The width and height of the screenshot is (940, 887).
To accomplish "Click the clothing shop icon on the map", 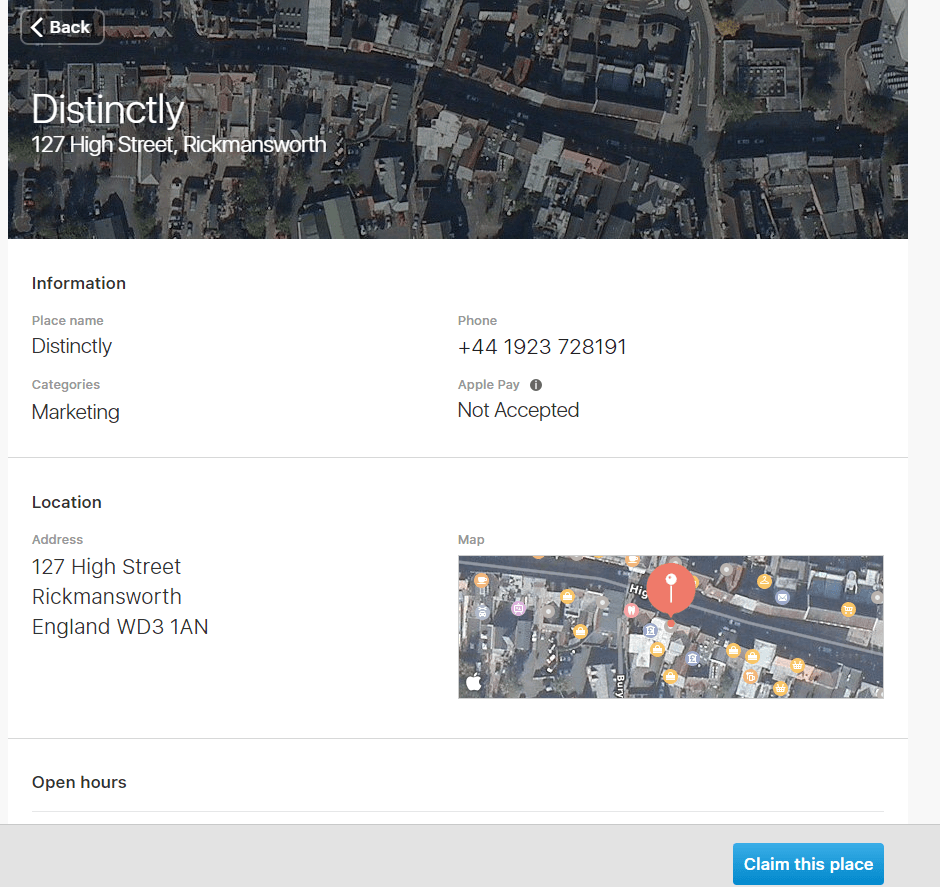I will pyautogui.click(x=765, y=582).
